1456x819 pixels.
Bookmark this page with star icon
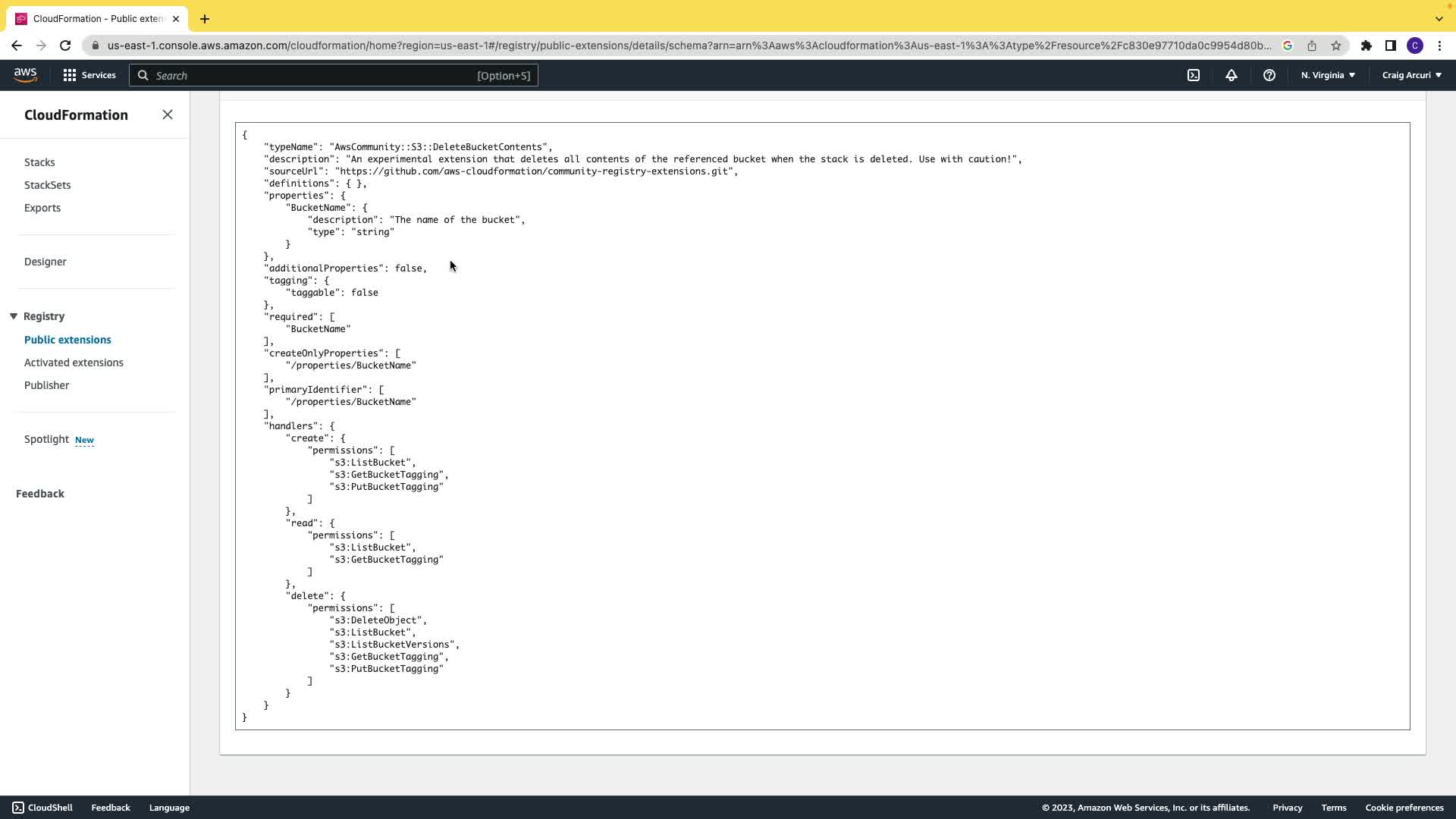click(1336, 45)
